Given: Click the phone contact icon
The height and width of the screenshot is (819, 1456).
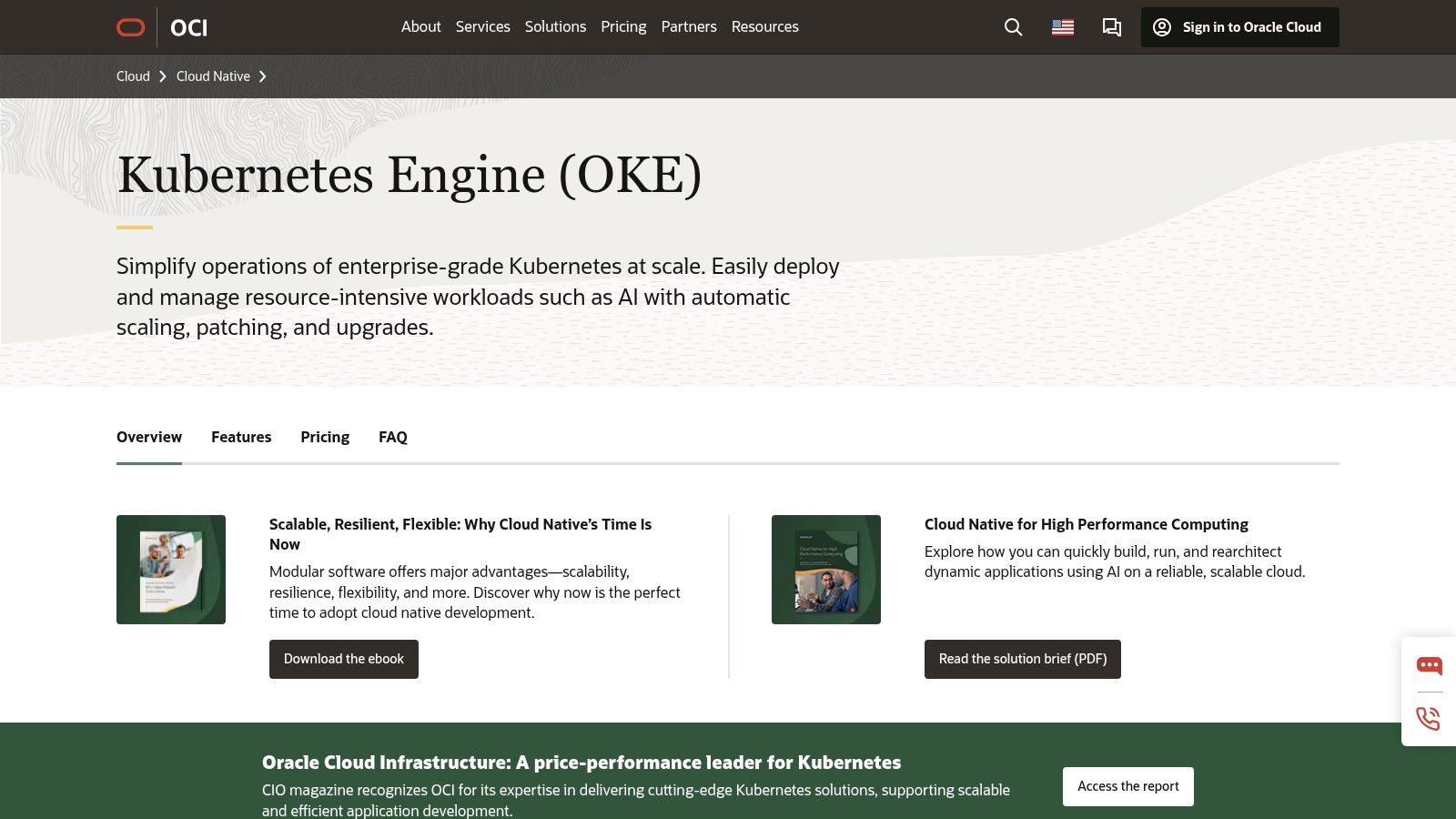Looking at the screenshot, I should [1429, 719].
